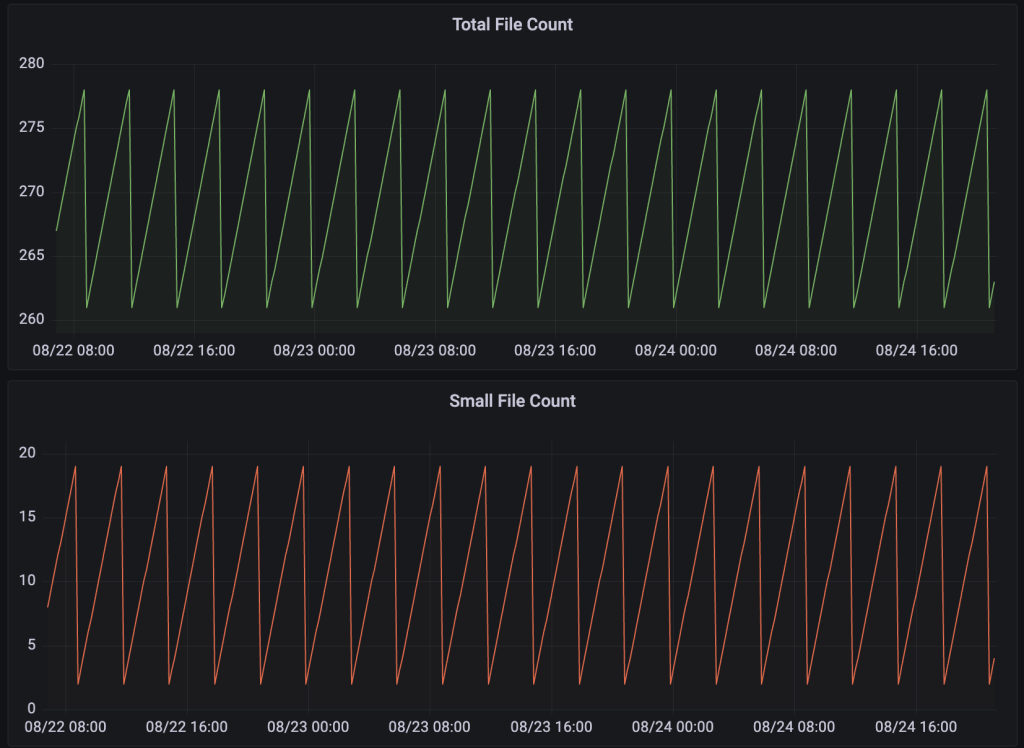Screen dimensions: 1024x748
Task: Click the starting point of the green line
Action: [56, 230]
